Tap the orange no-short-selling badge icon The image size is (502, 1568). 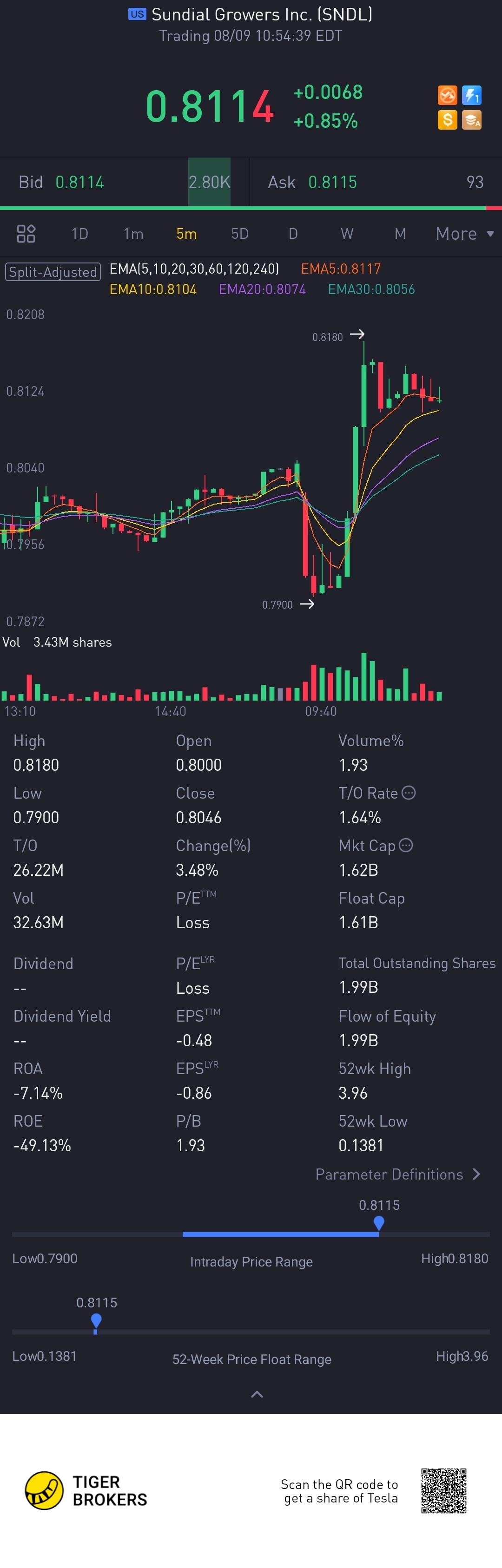pyautogui.click(x=447, y=95)
